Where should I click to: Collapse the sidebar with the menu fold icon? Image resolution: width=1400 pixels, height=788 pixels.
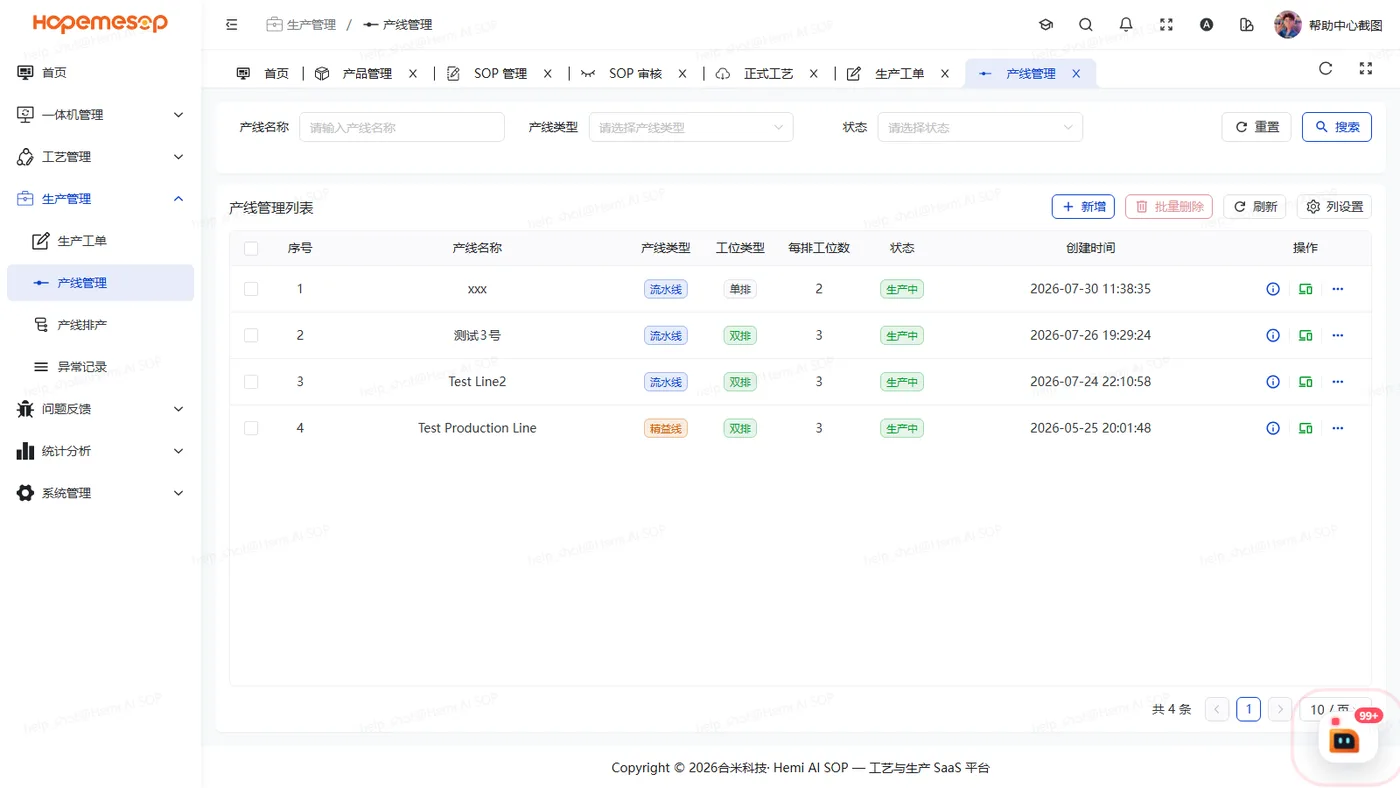(232, 25)
